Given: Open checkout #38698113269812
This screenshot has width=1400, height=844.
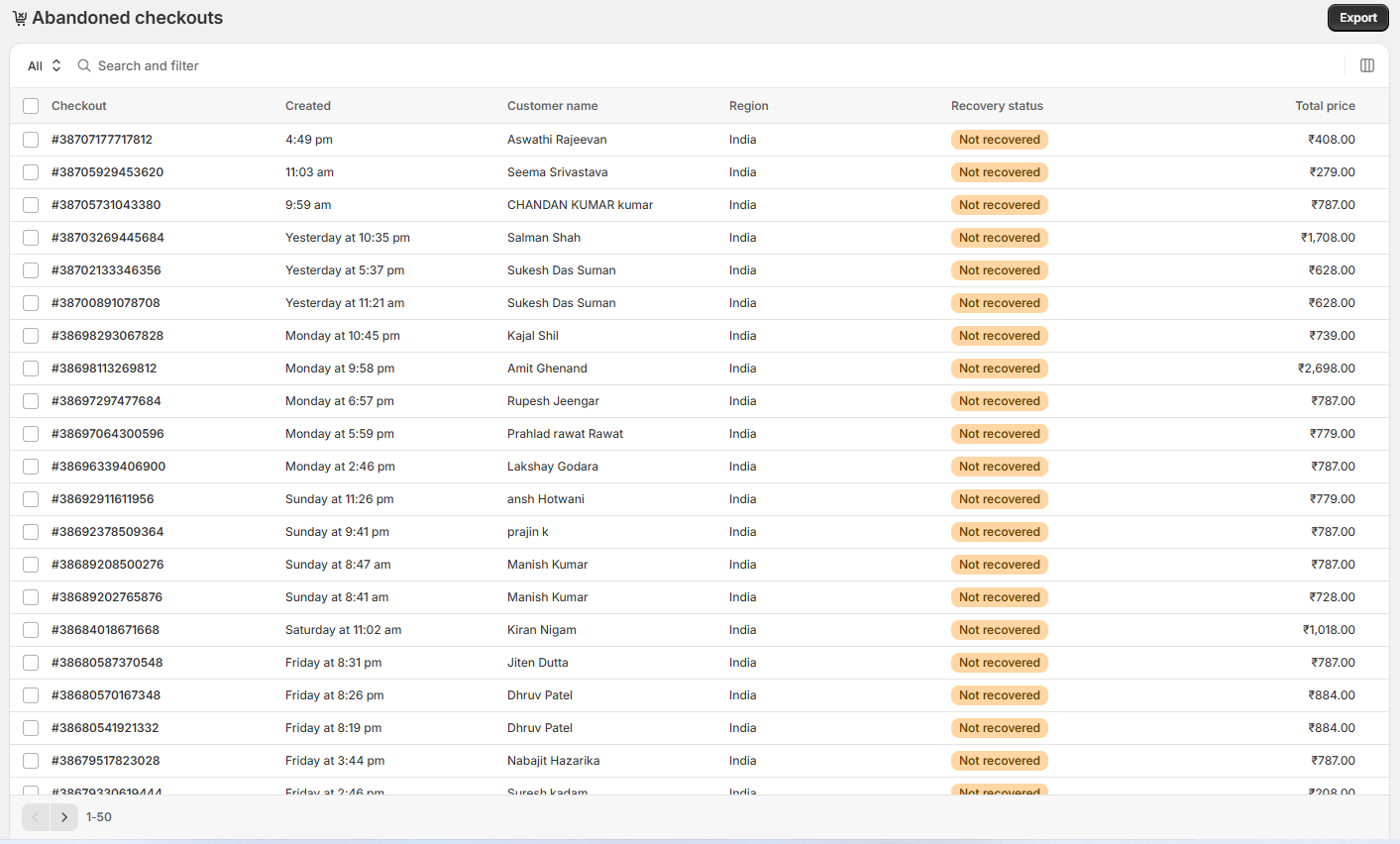Looking at the screenshot, I should click(x=104, y=369).
